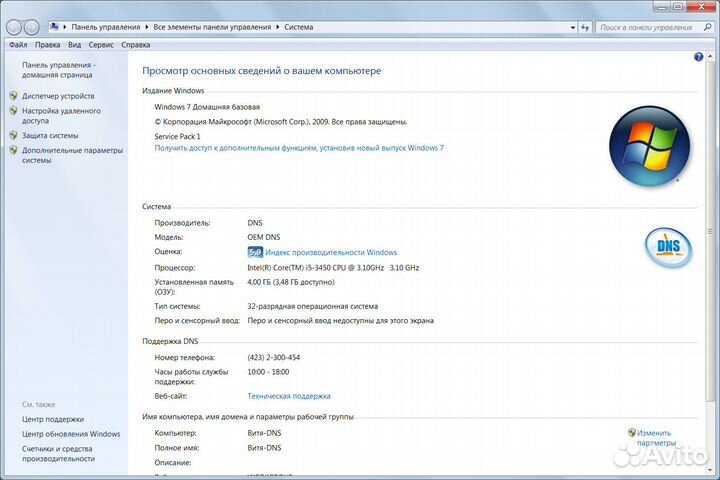
Task: Click support hours 10:00 - 18:00
Action: coord(268,372)
